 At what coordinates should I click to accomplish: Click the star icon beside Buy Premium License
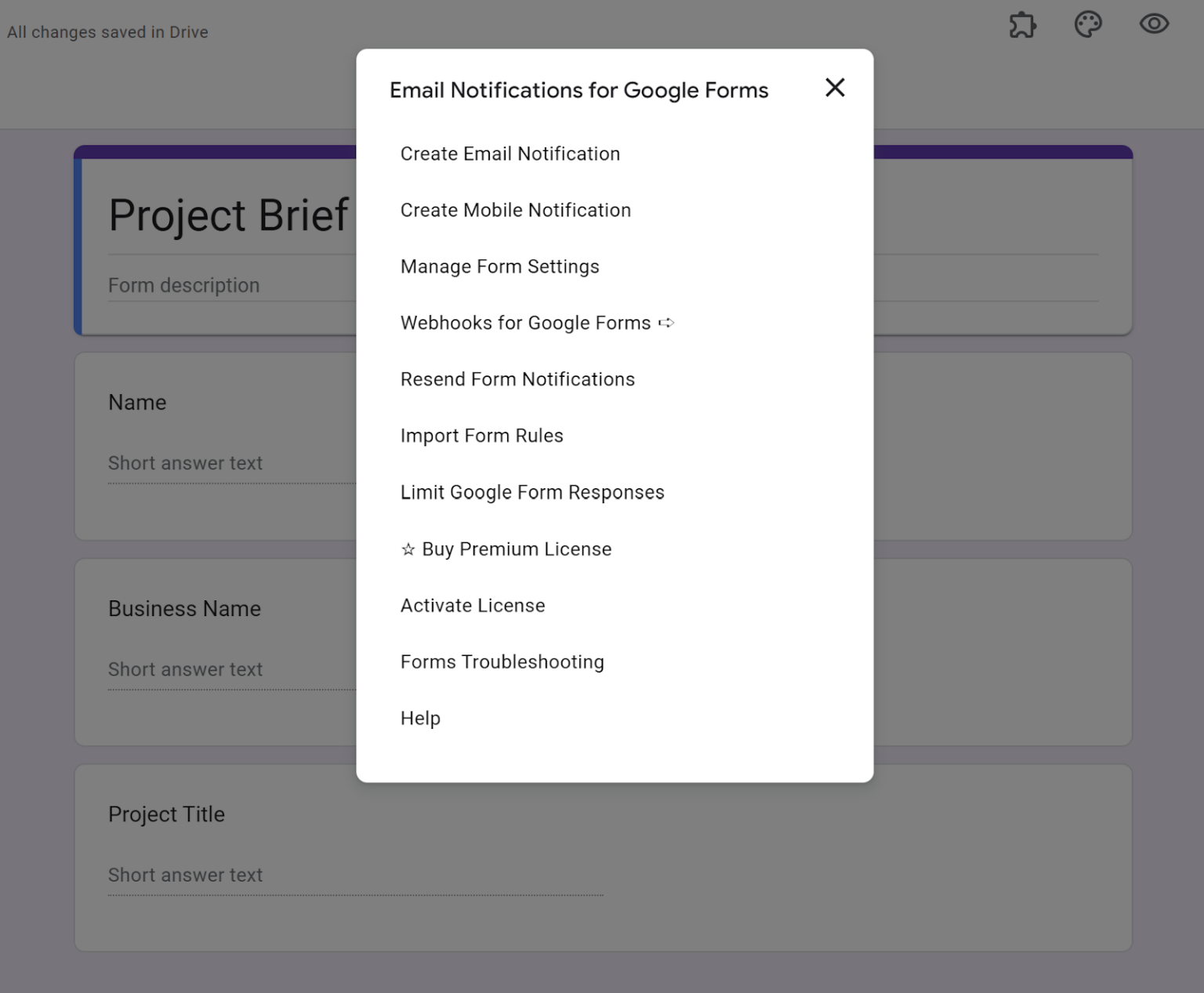click(408, 549)
